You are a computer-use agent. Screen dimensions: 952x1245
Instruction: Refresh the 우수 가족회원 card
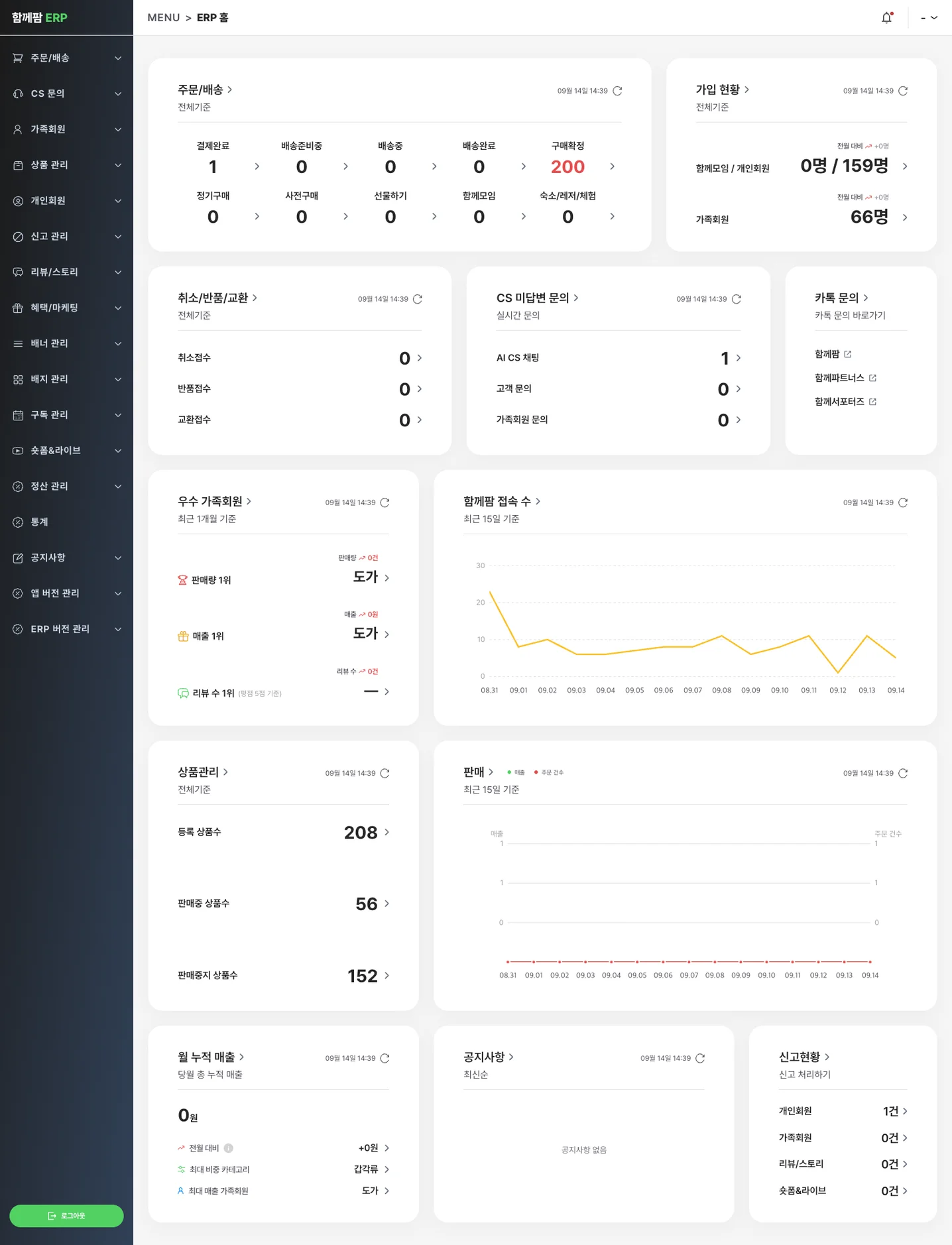coord(385,503)
